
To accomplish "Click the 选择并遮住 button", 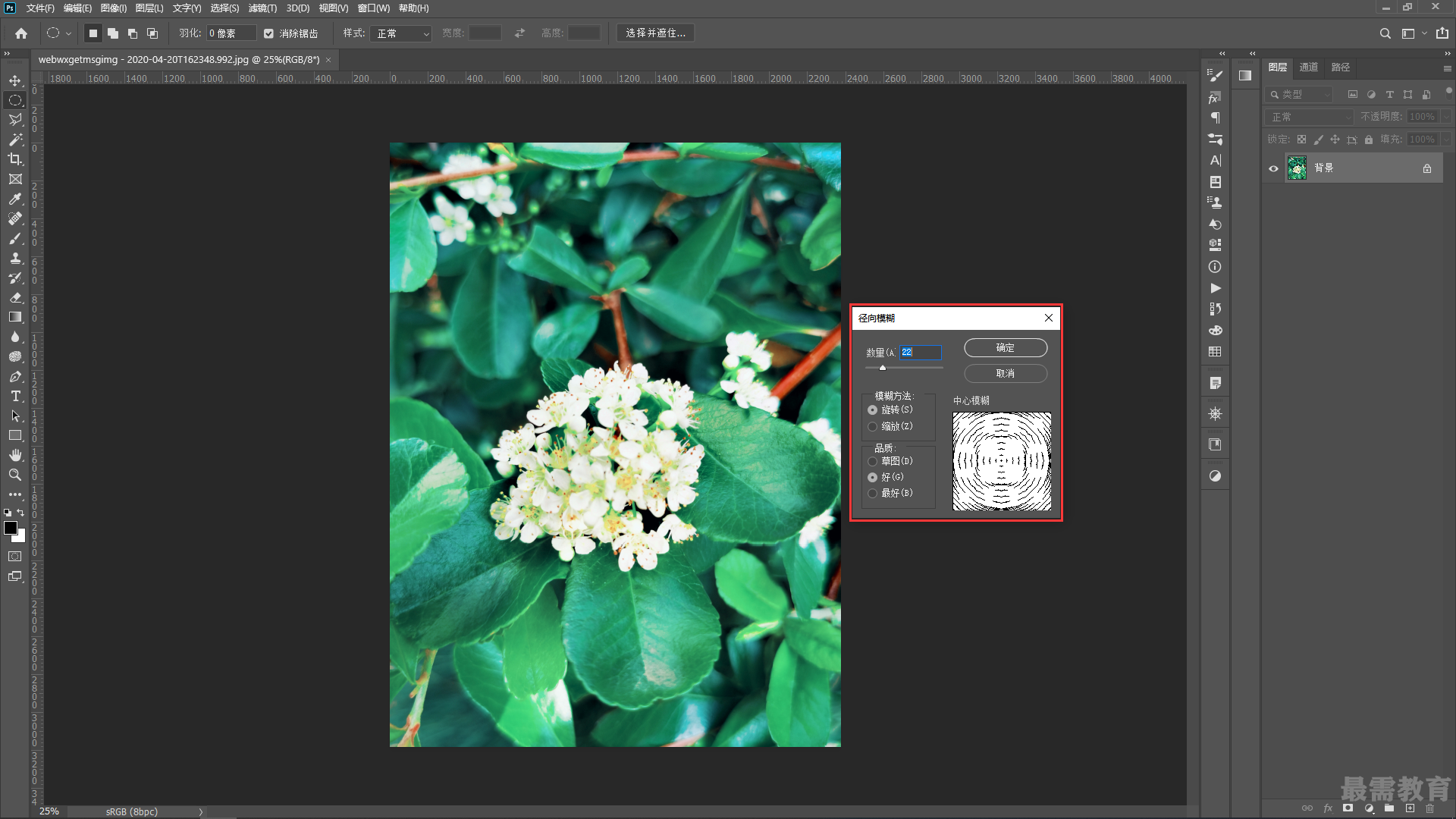I will click(x=655, y=33).
